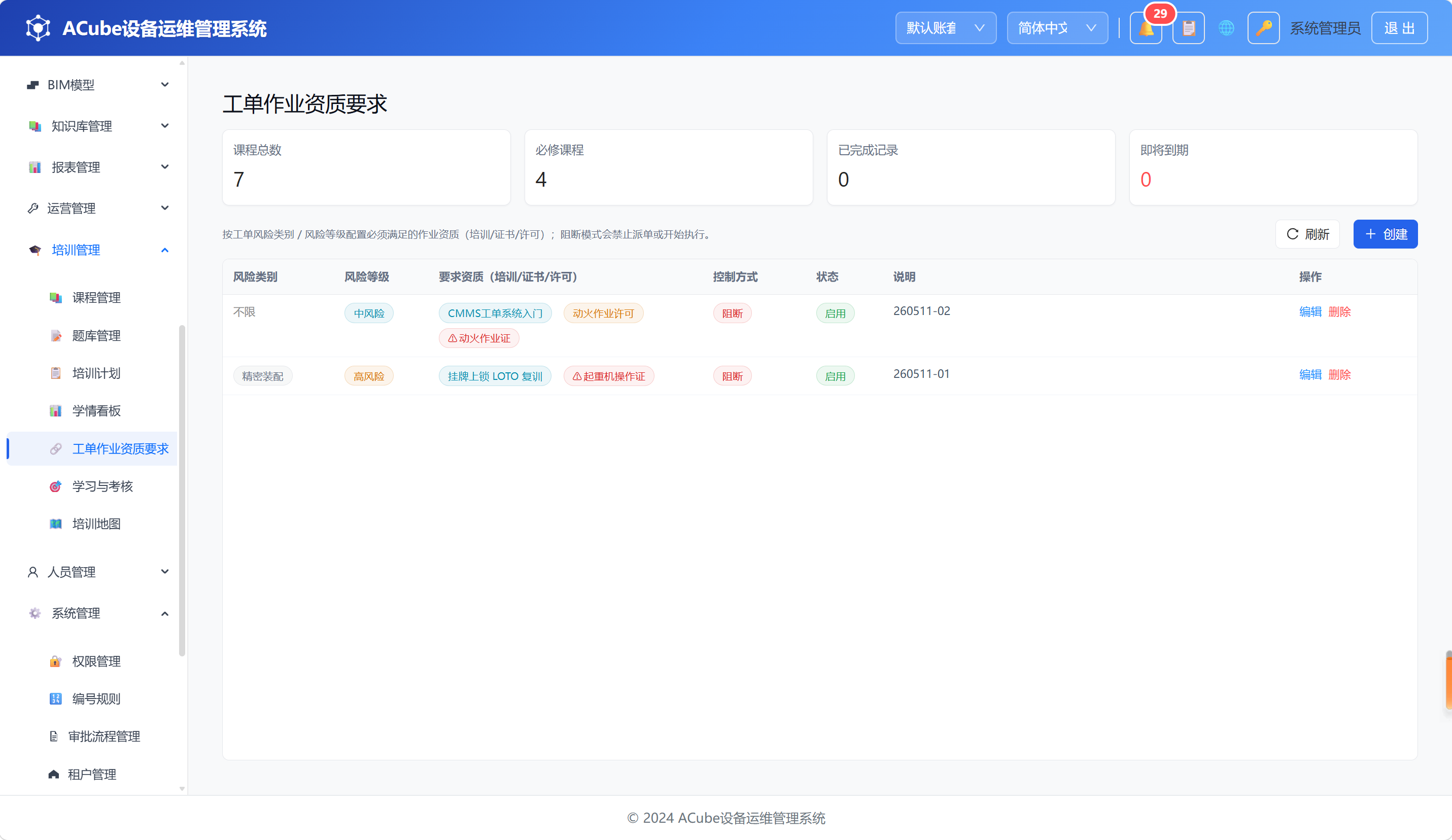Image resolution: width=1452 pixels, height=840 pixels.
Task: Expand the BIM模型 menu chevron
Action: click(165, 85)
